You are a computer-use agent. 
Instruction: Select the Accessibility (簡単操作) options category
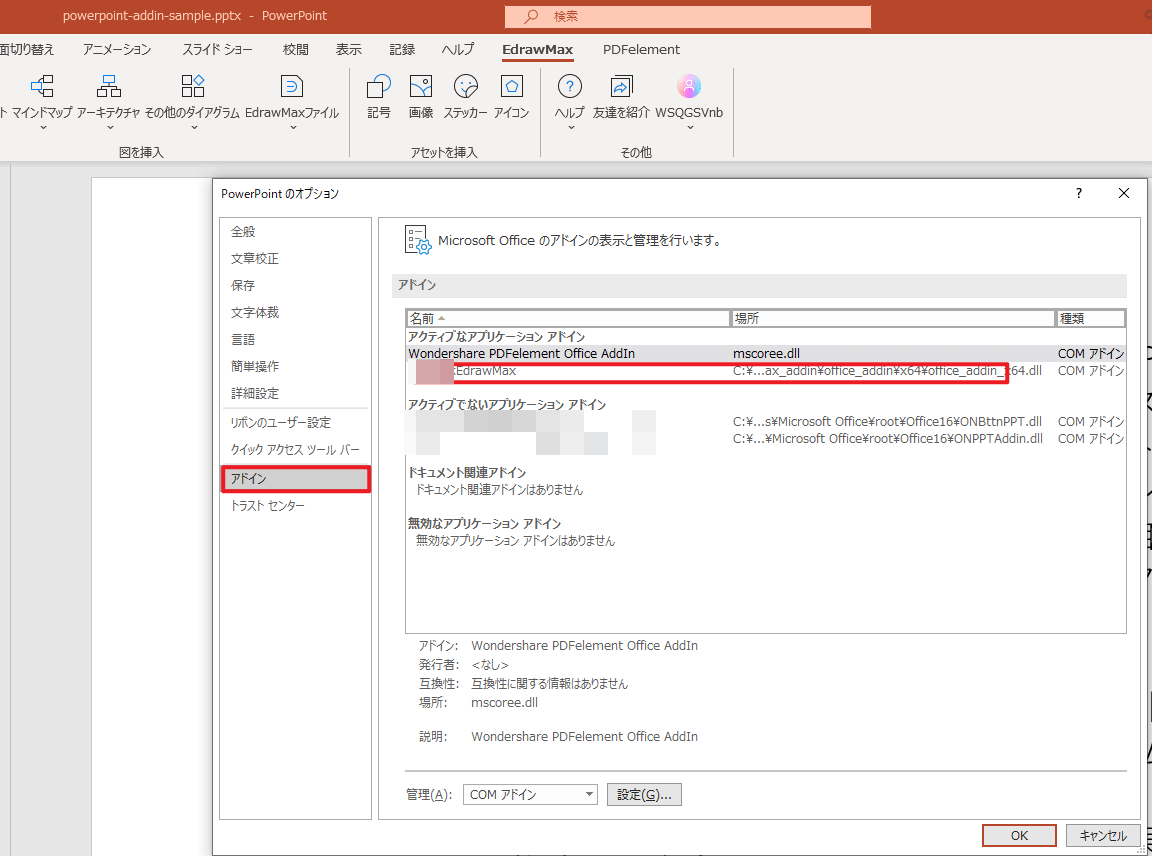pos(295,366)
